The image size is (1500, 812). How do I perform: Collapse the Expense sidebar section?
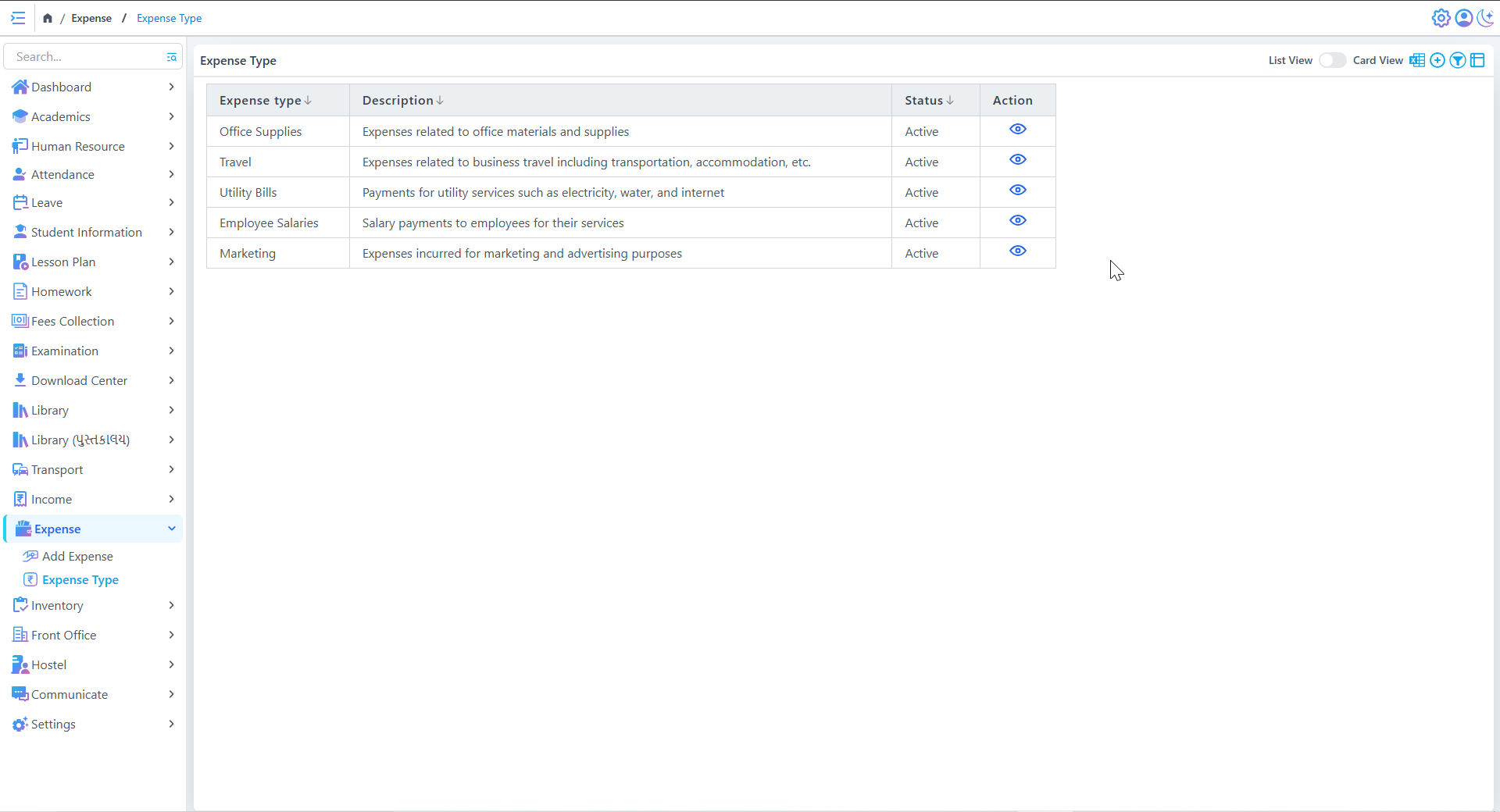point(93,529)
